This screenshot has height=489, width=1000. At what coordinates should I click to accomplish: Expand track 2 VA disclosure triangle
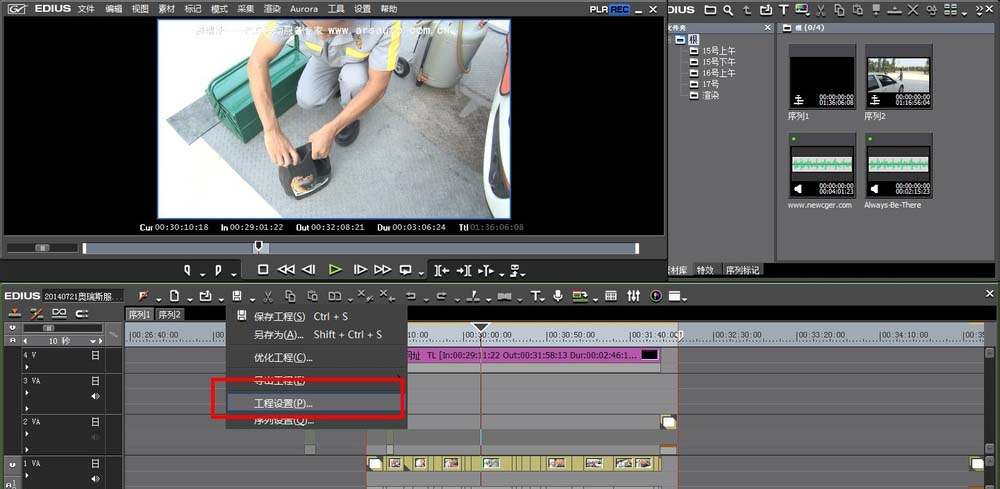[27, 435]
